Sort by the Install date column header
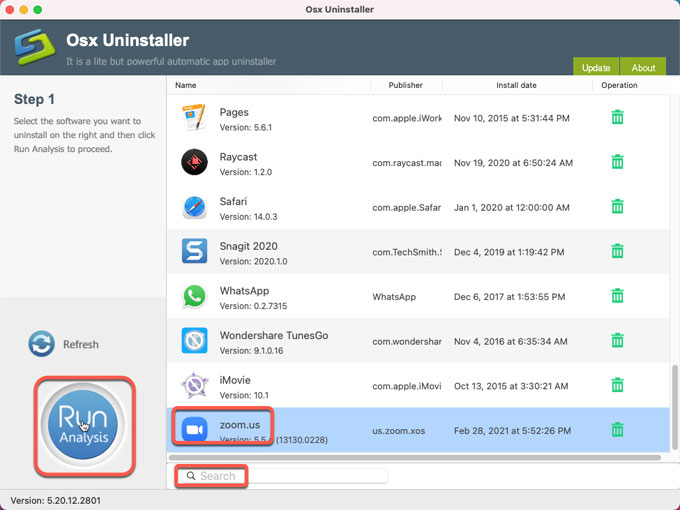Screen dimensions: 680x510 coord(516,85)
